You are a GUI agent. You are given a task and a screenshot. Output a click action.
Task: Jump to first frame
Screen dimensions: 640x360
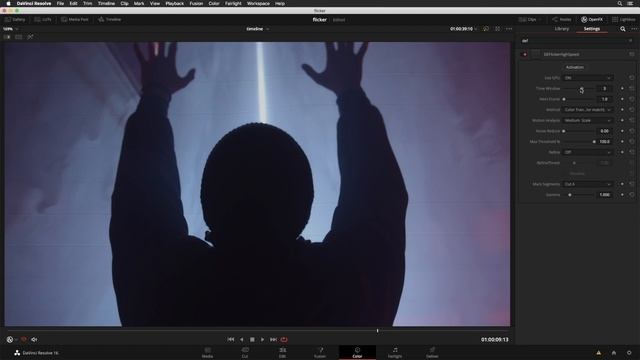(x=231, y=340)
